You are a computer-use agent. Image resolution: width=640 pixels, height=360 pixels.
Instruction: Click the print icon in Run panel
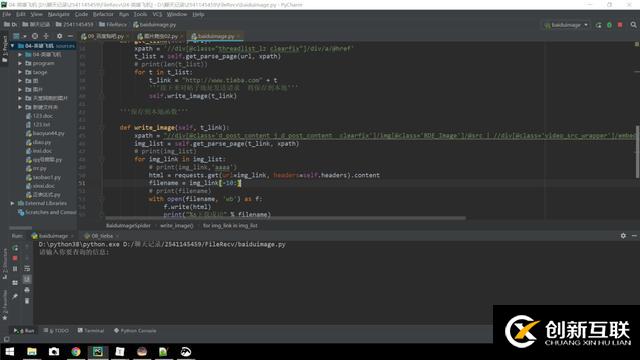[27, 290]
